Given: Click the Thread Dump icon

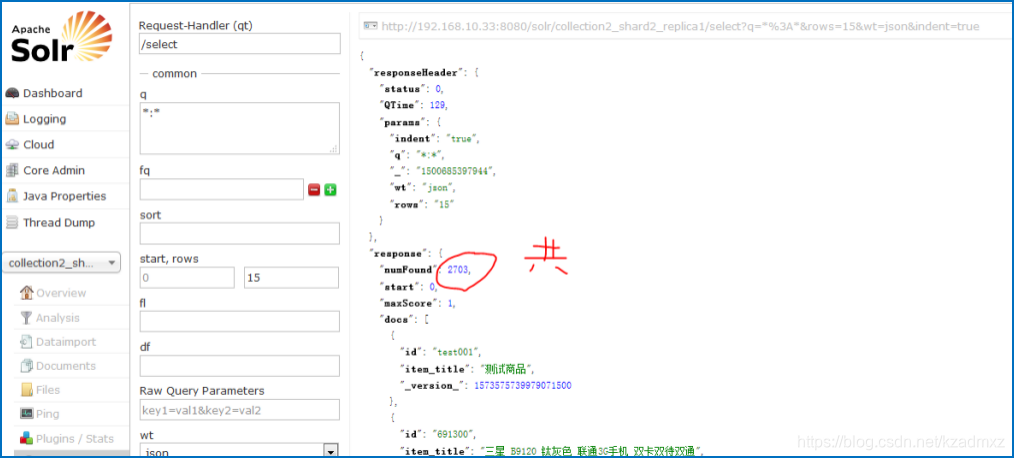Looking at the screenshot, I should pyautogui.click(x=12, y=223).
